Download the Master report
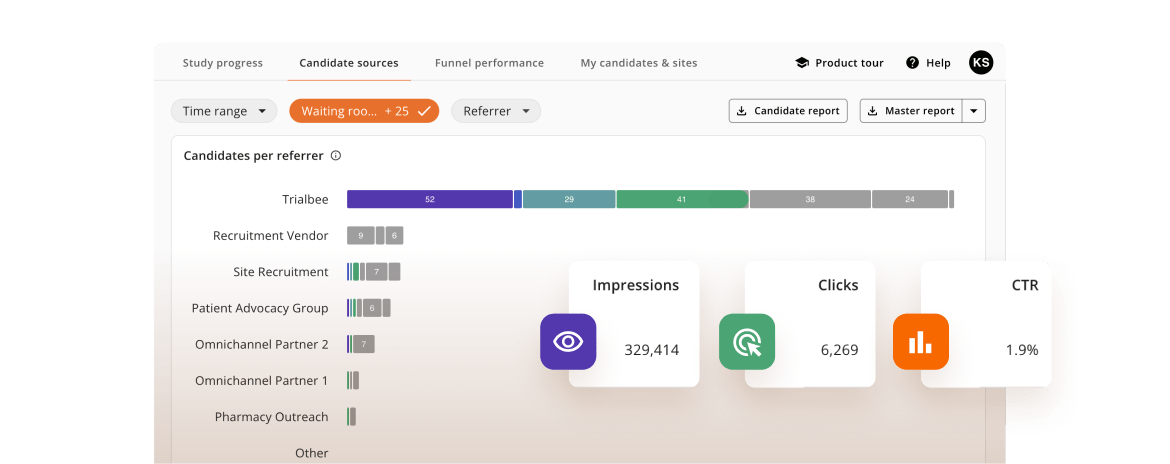The width and height of the screenshot is (1170, 464). (x=911, y=111)
